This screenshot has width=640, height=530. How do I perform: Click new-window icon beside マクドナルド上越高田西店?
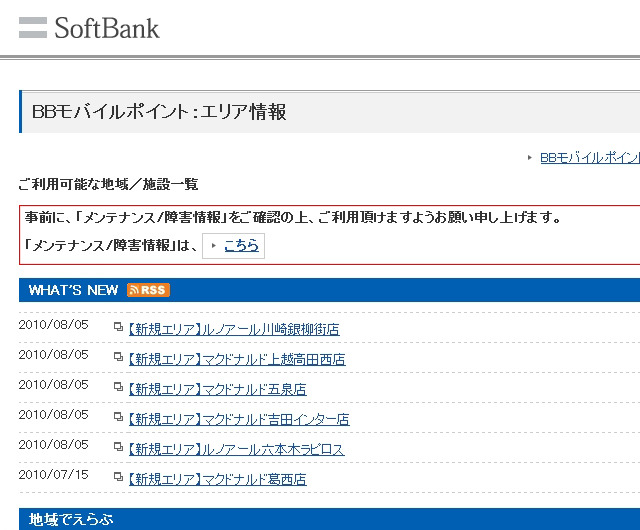118,356
